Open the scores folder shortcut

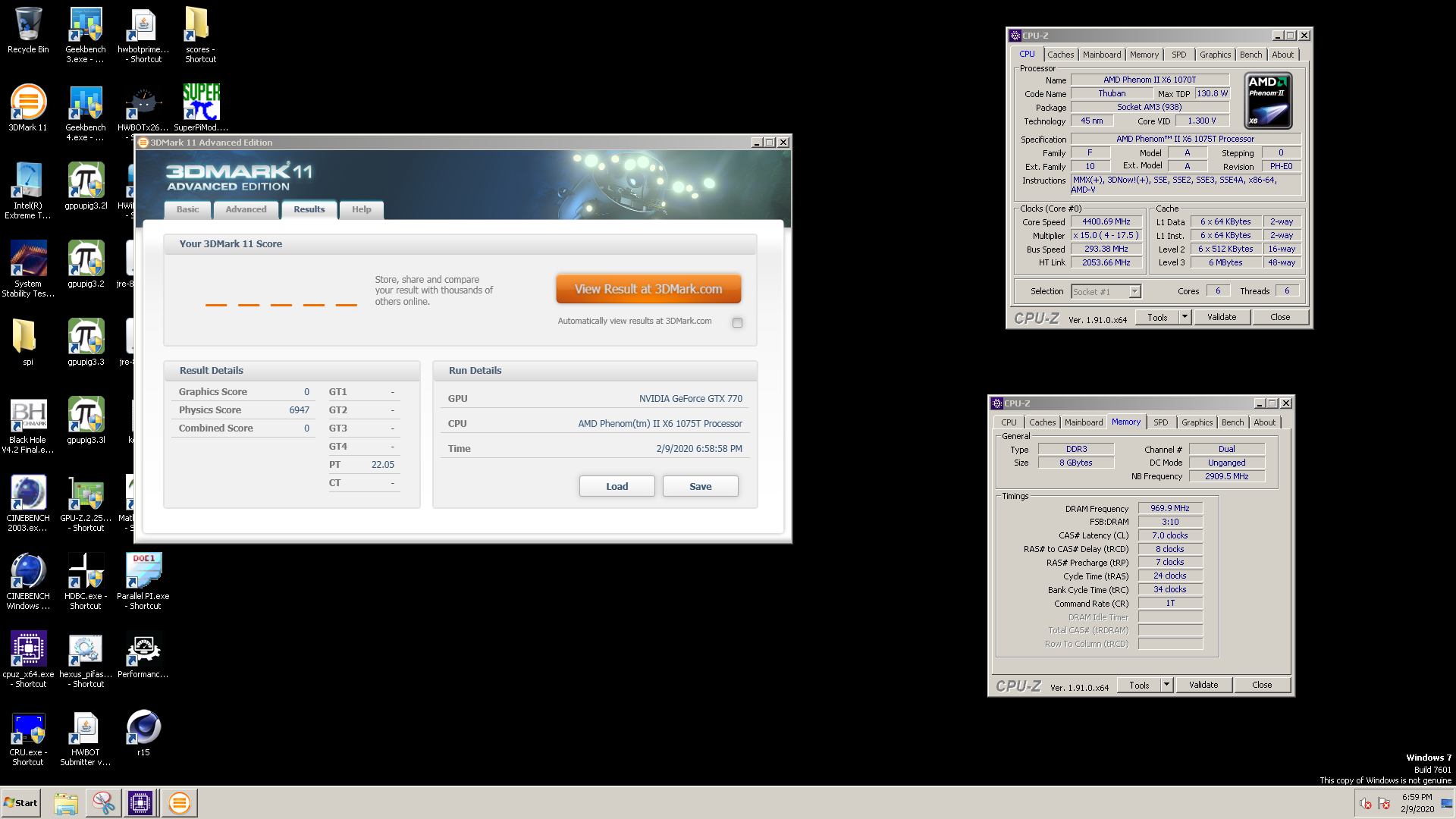point(200,35)
